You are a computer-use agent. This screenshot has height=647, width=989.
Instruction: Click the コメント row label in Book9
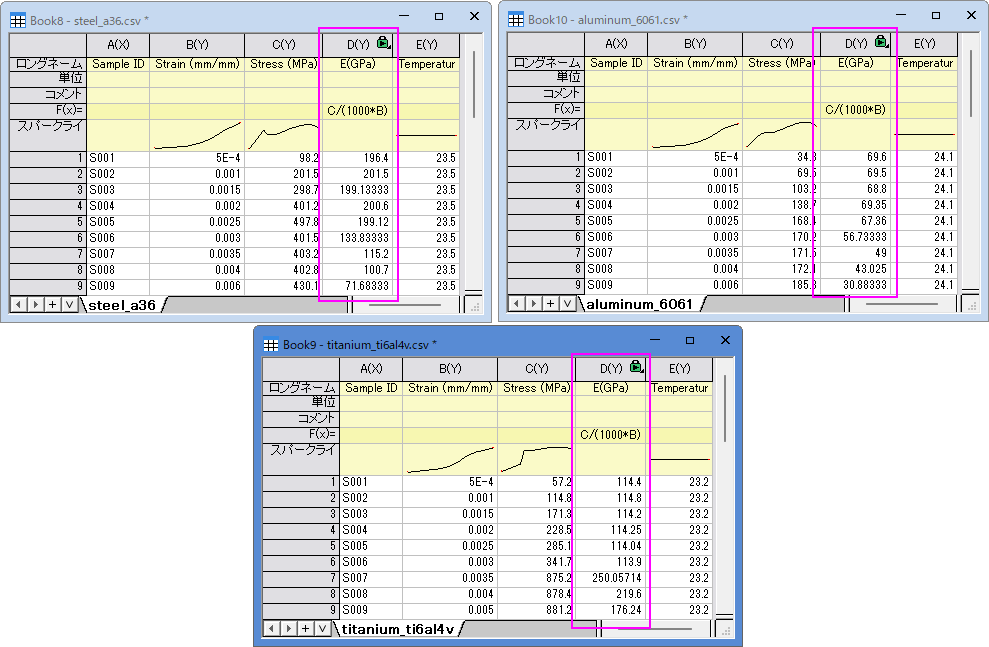tap(301, 418)
